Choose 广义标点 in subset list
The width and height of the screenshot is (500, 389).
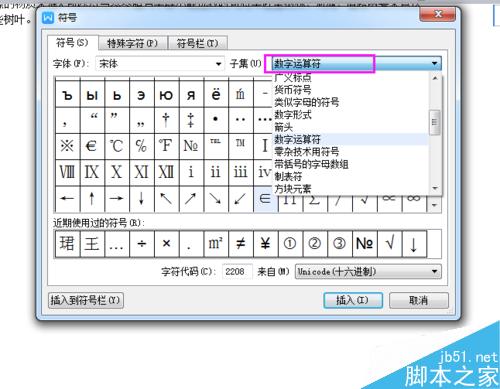point(350,77)
